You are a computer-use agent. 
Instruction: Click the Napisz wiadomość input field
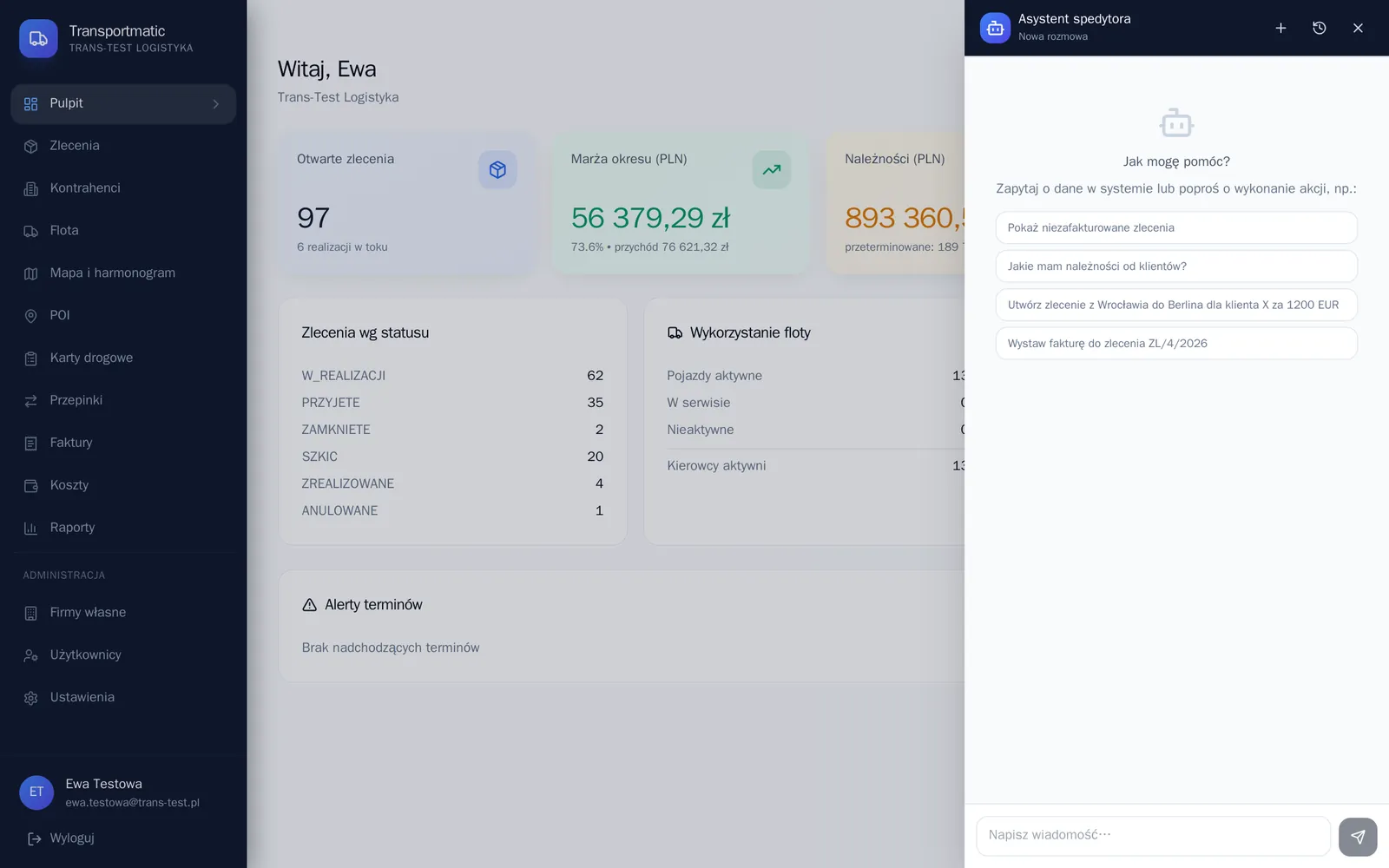(x=1153, y=836)
